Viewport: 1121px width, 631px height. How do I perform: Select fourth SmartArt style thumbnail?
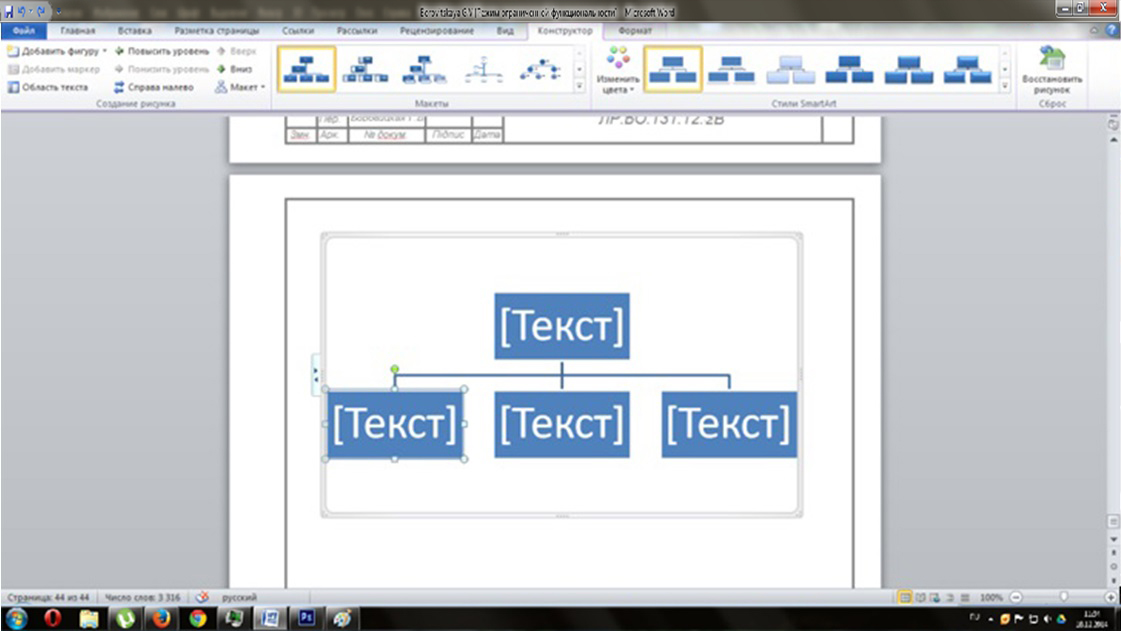click(x=849, y=69)
